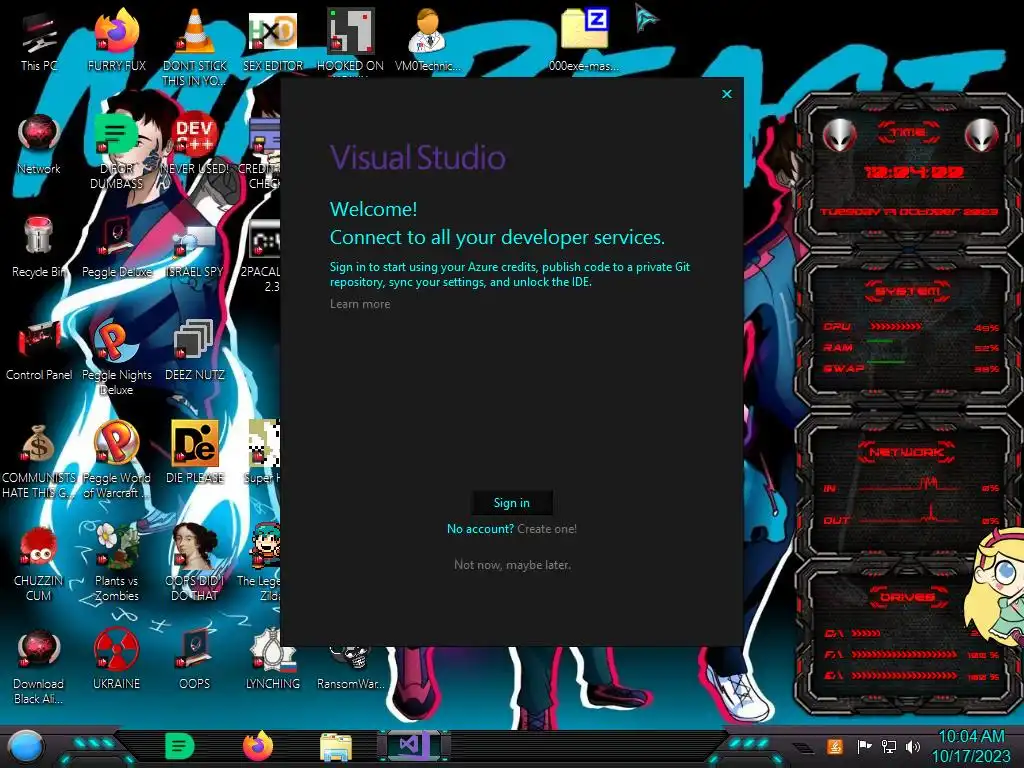This screenshot has height=768, width=1024.
Task: Select the HOOKED ON desktop shortcut
Action: coord(350,40)
